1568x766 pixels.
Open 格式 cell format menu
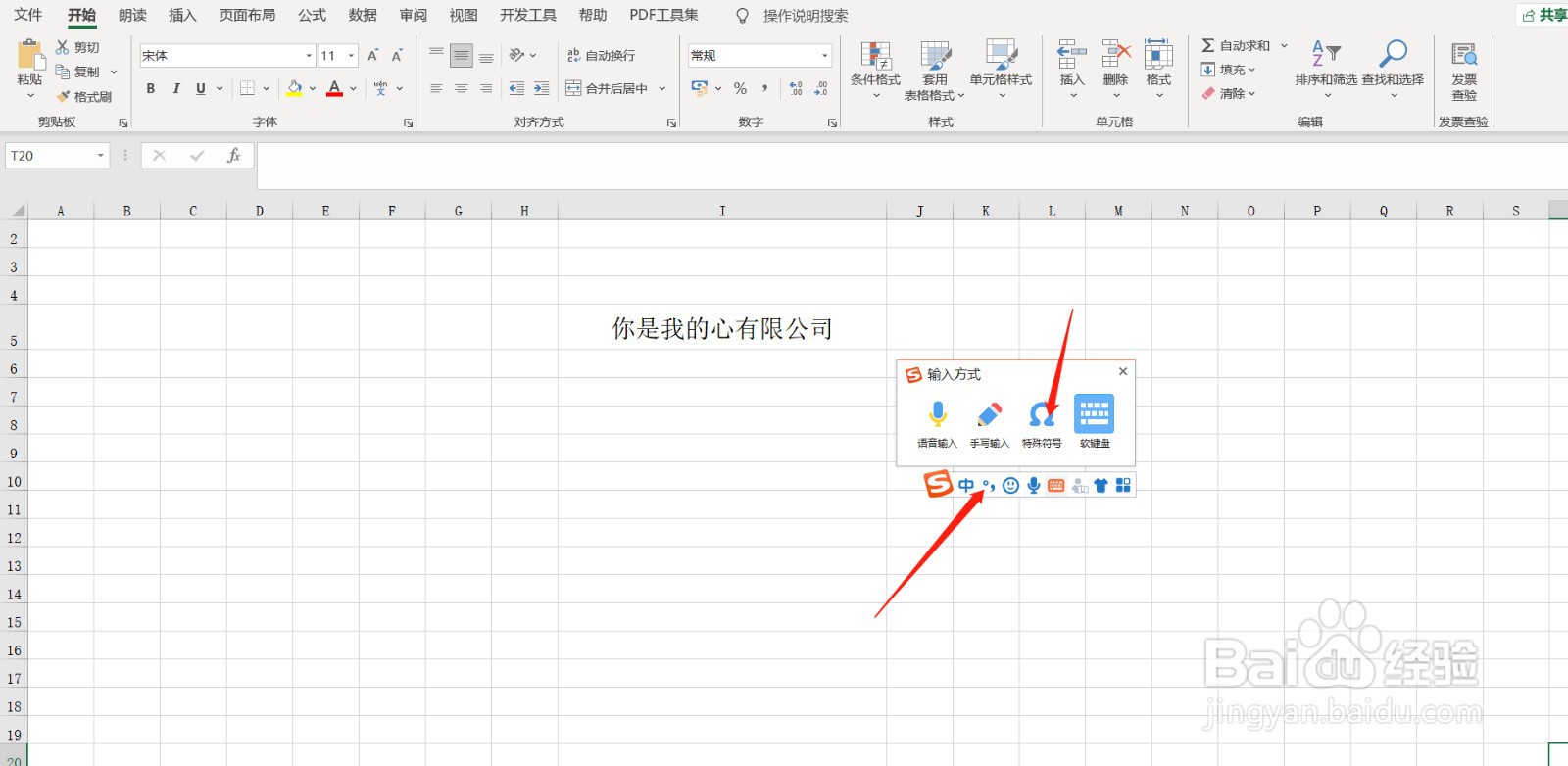coord(1158,69)
